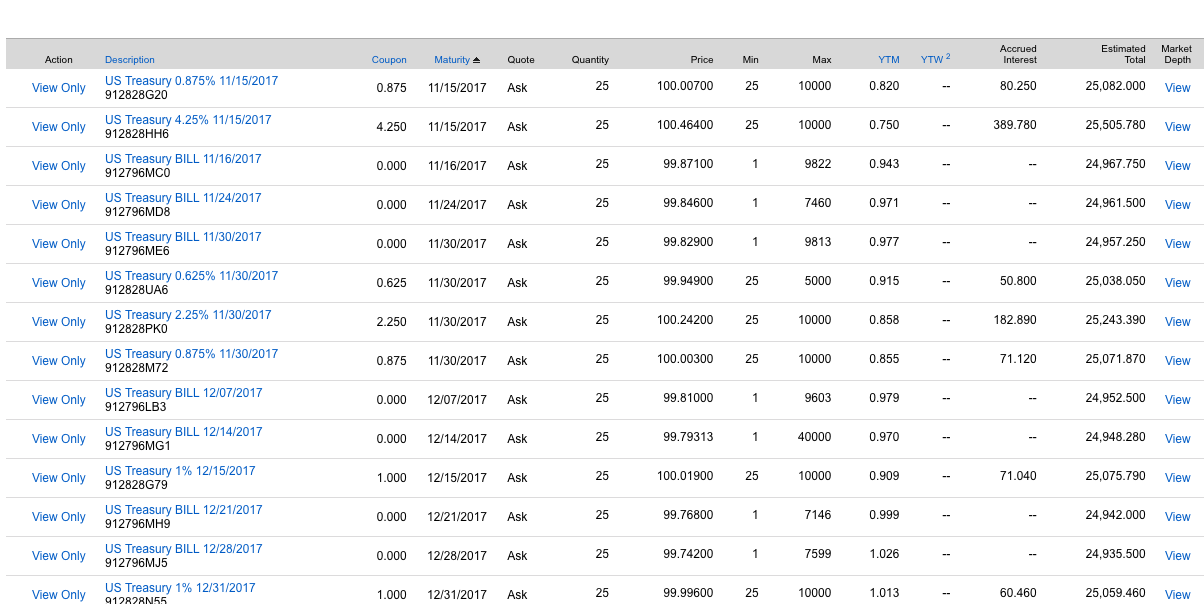Sort the table by Description column
Screen dimensions: 1204x604
130,60
